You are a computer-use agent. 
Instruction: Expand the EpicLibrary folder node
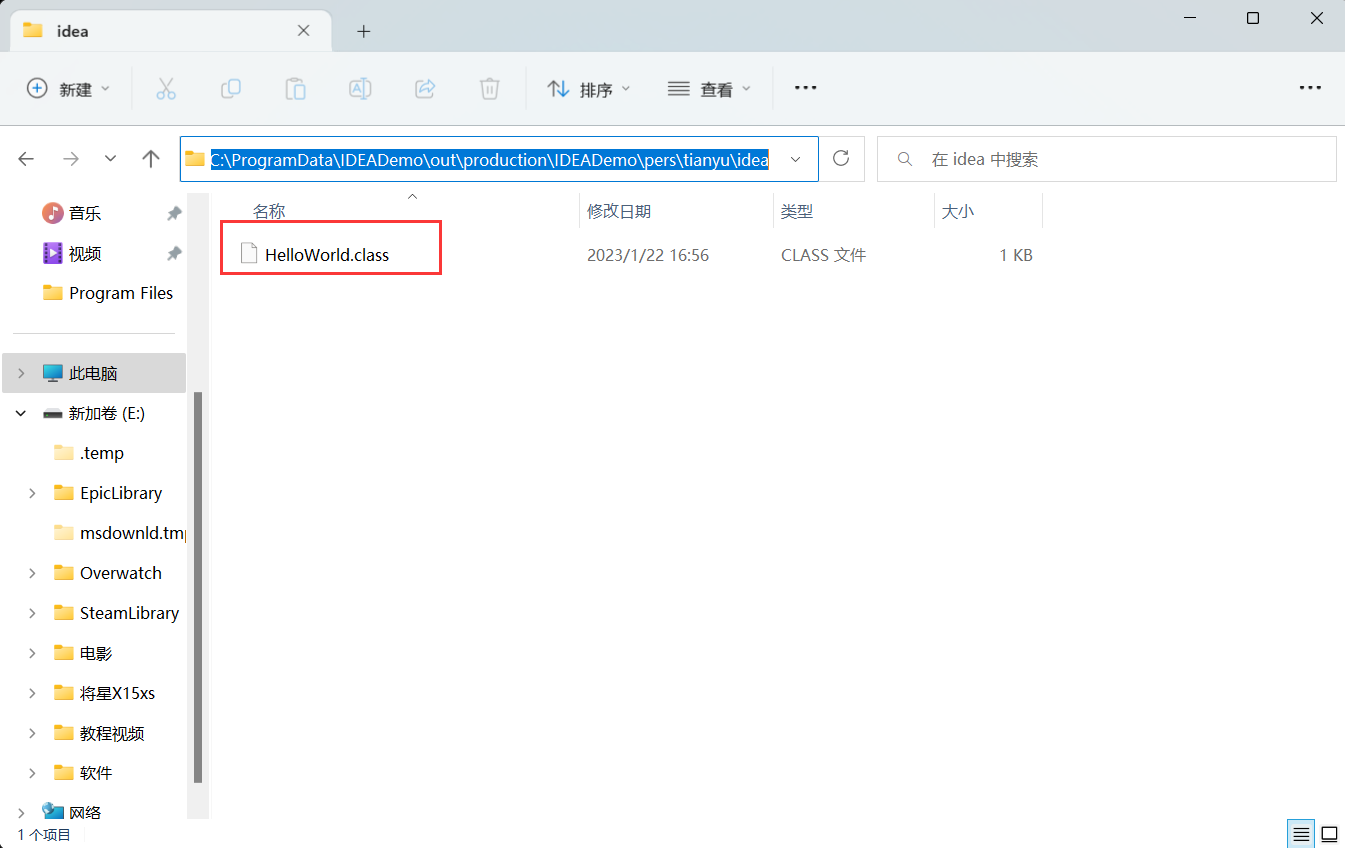pos(32,493)
